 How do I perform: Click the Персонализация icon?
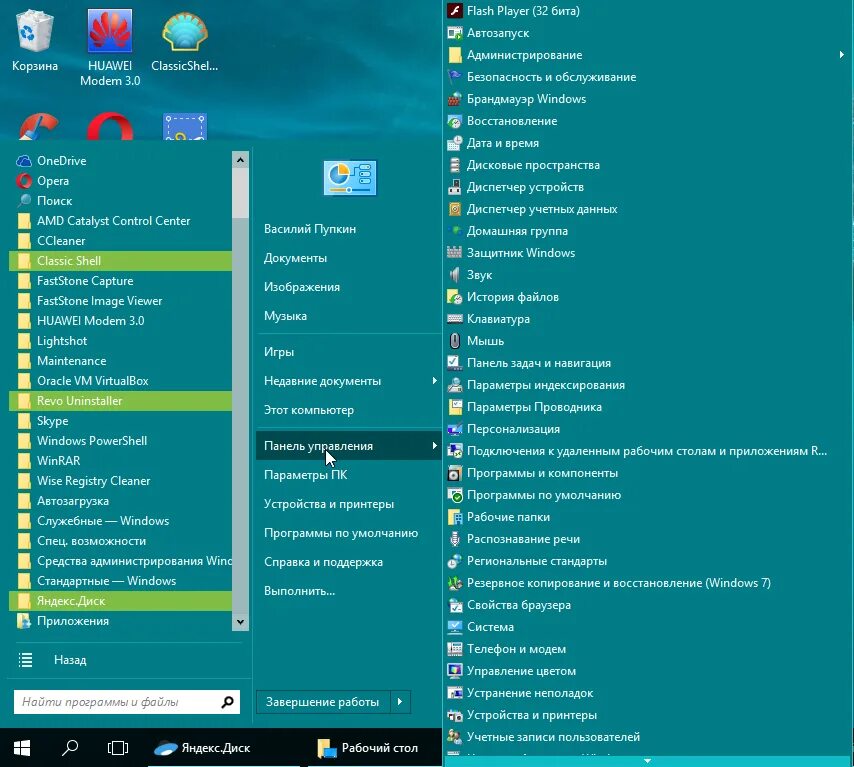[454, 429]
